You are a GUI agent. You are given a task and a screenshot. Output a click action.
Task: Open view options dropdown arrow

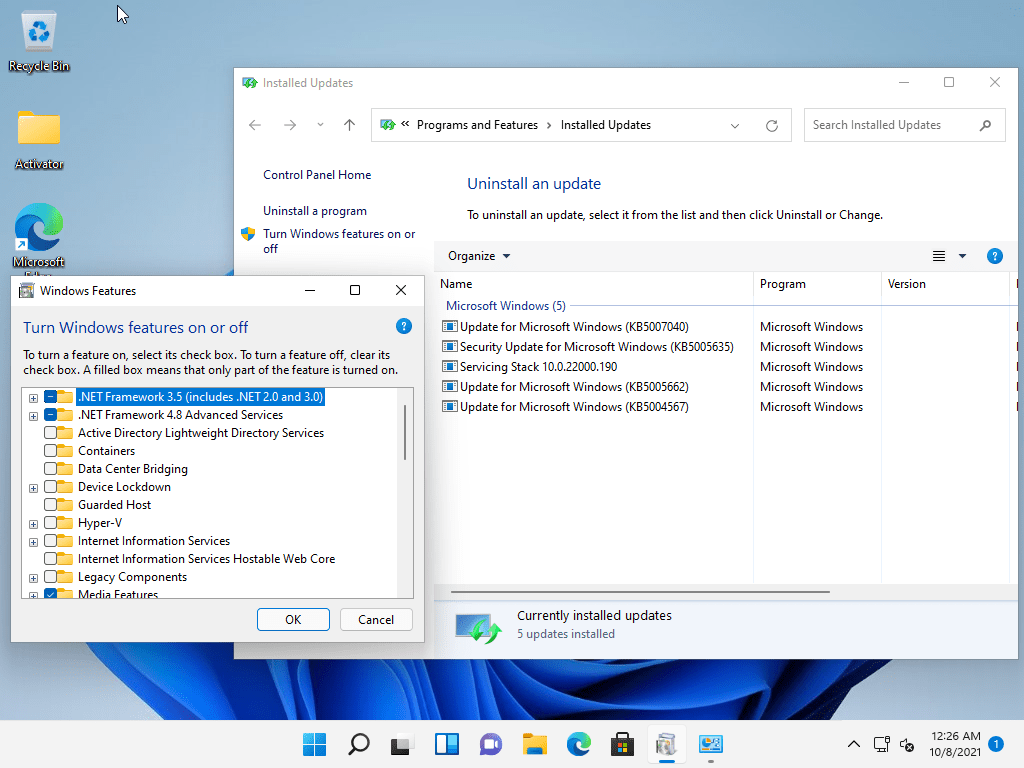tap(962, 256)
